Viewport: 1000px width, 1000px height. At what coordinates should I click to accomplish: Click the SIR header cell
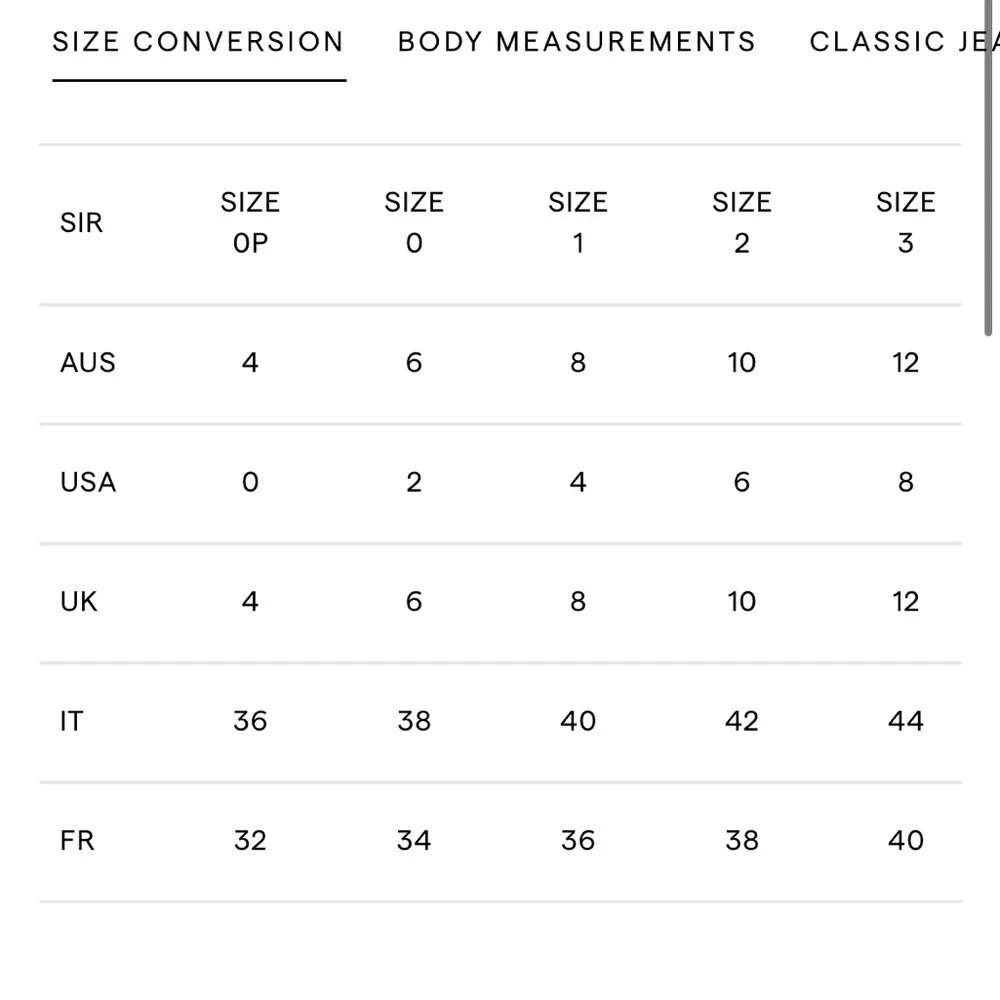[81, 223]
